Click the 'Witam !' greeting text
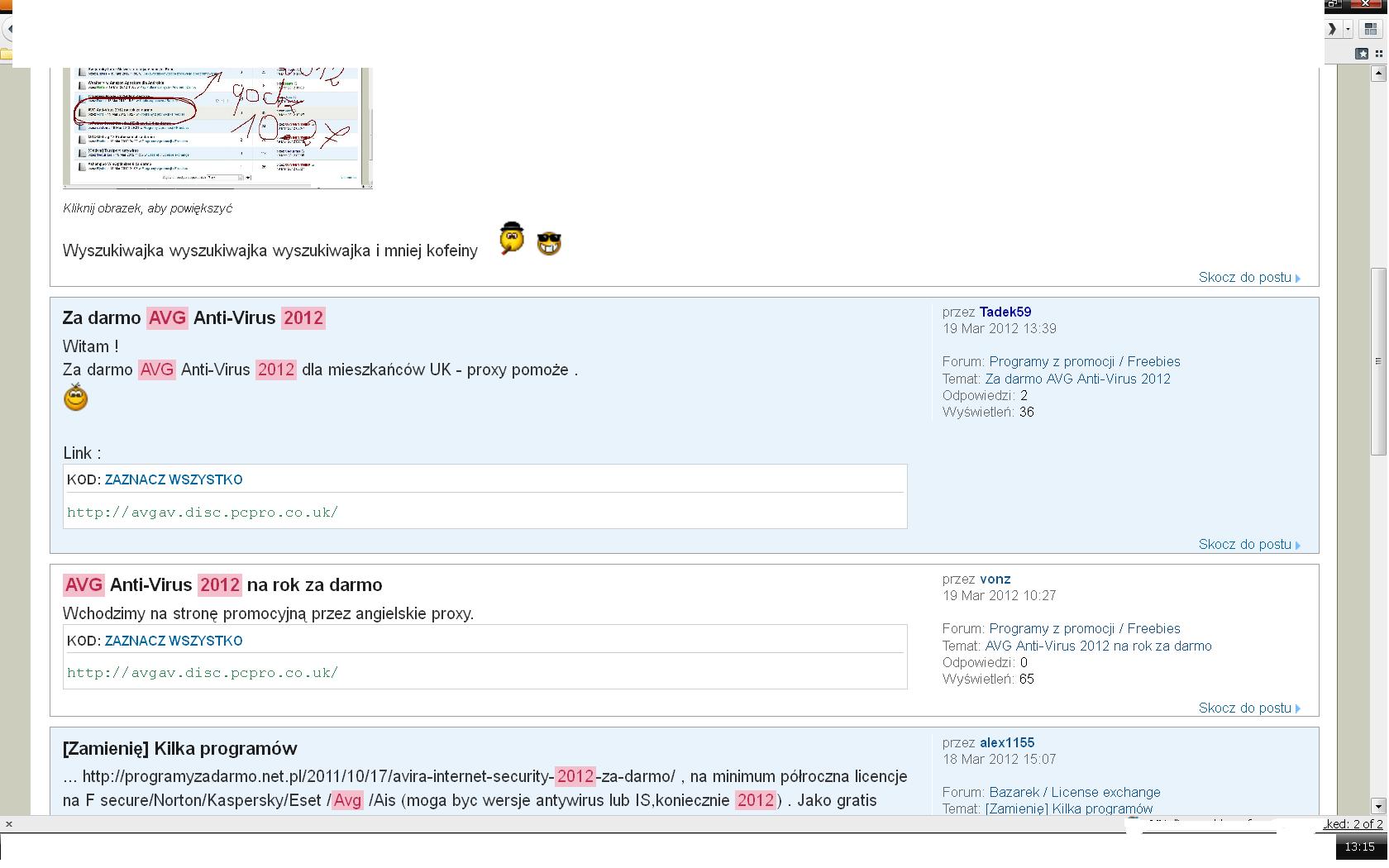Image resolution: width=1389 pixels, height=868 pixels. [91, 347]
